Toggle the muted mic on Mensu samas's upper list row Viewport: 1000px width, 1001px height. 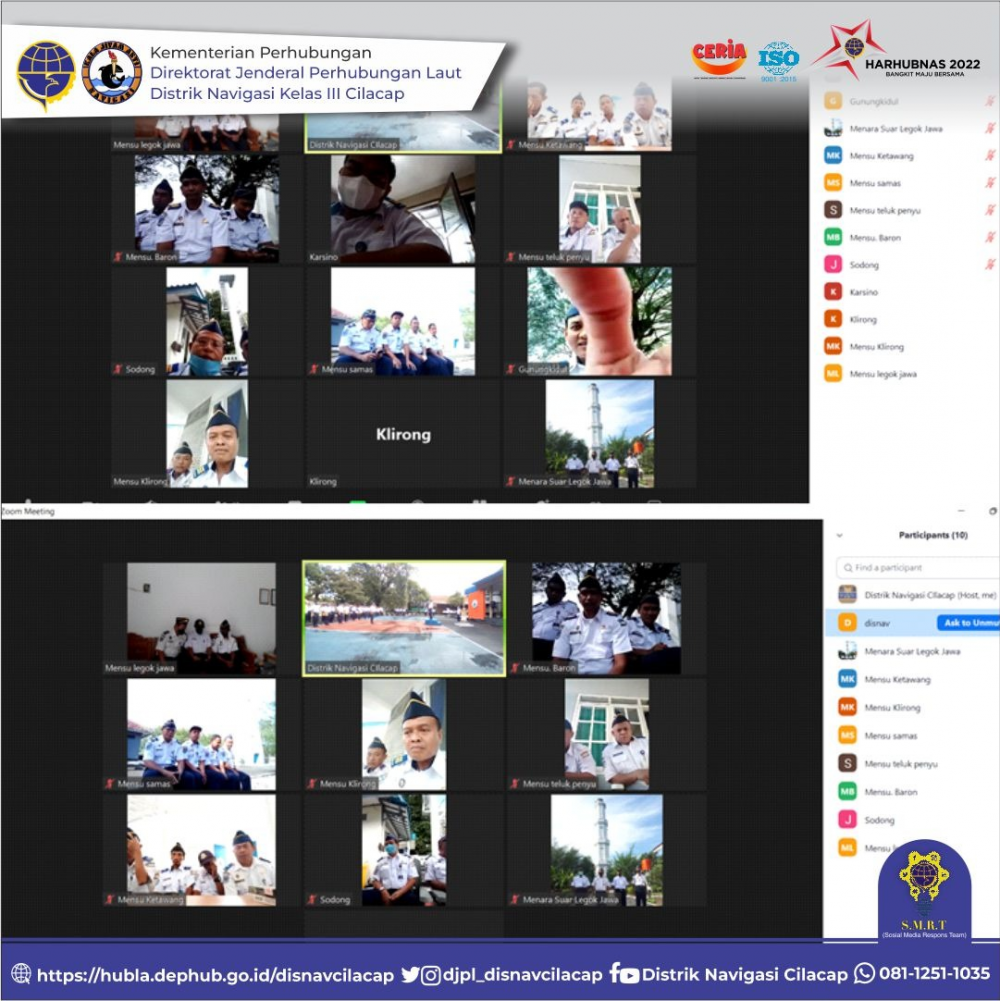990,183
